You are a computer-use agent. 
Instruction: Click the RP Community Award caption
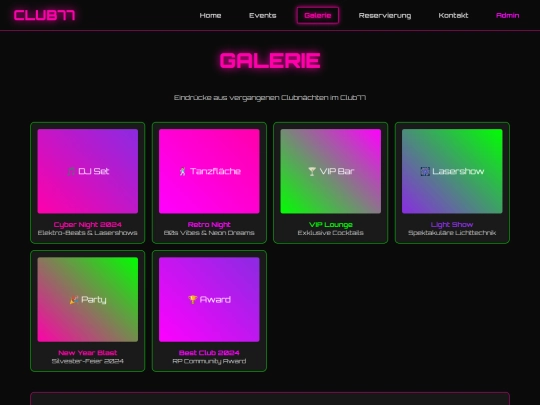point(209,361)
